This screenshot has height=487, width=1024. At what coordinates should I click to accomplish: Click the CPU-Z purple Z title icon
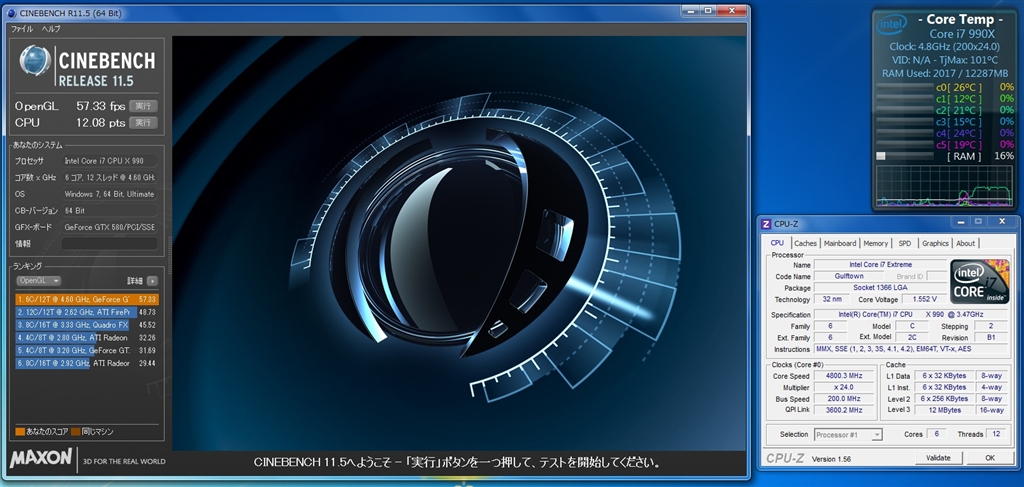(766, 224)
